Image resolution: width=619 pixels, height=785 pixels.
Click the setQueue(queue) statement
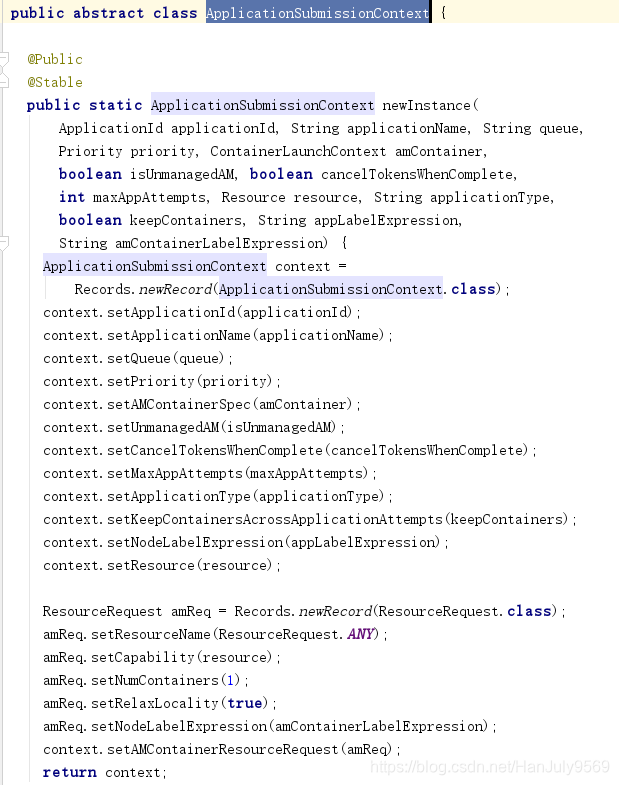[138, 358]
